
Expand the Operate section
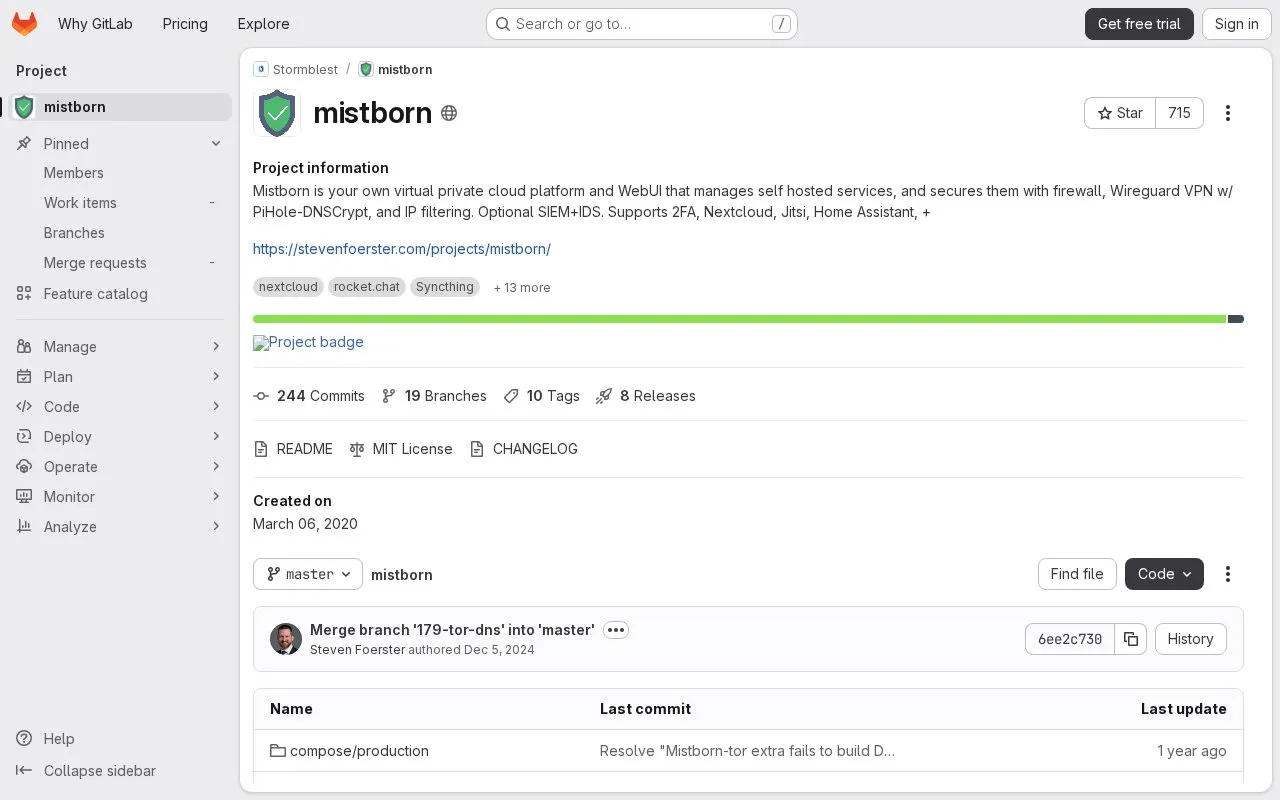click(x=120, y=467)
